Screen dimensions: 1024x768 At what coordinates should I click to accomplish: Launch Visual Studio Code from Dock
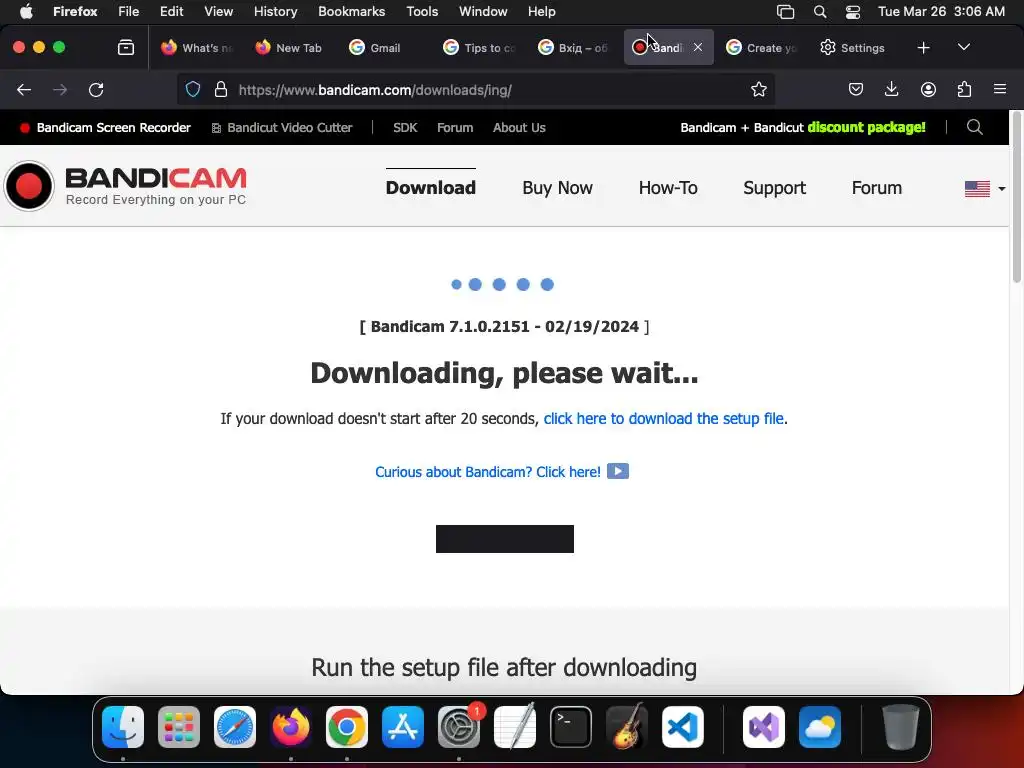pos(682,727)
